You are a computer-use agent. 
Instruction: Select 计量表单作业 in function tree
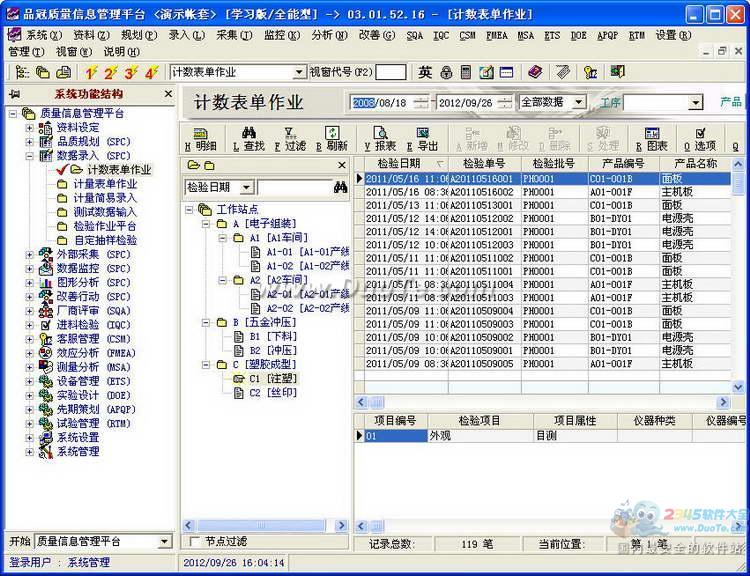tap(105, 184)
